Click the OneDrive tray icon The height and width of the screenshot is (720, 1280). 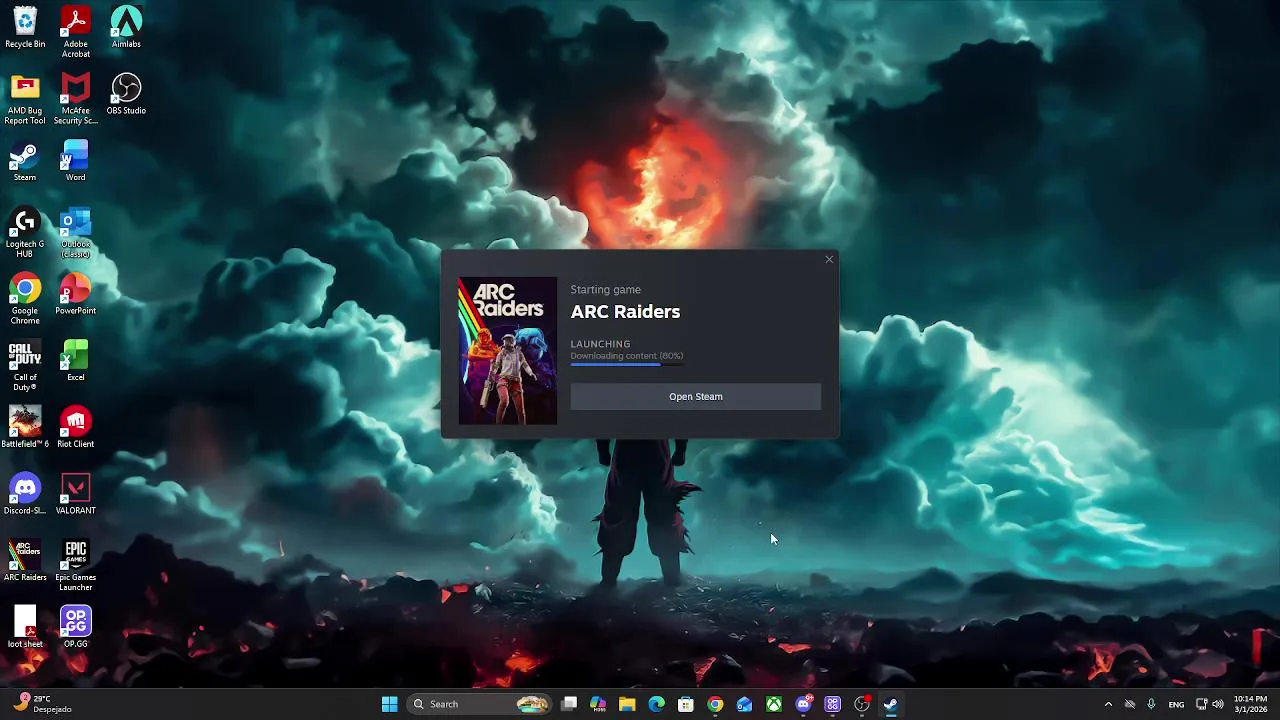(x=1130, y=704)
